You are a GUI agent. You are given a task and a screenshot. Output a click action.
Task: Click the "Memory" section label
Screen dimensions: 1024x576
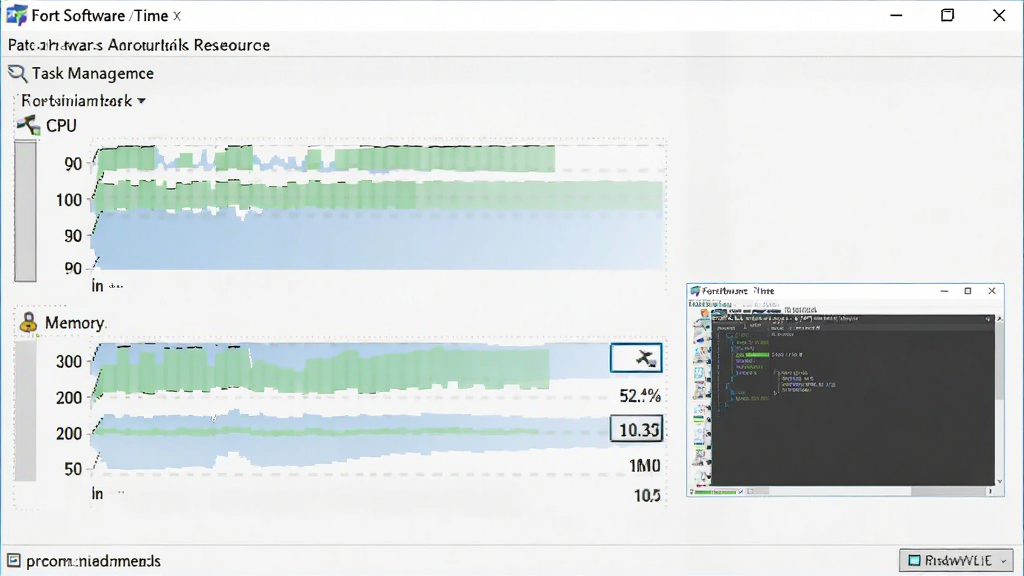tap(74, 323)
